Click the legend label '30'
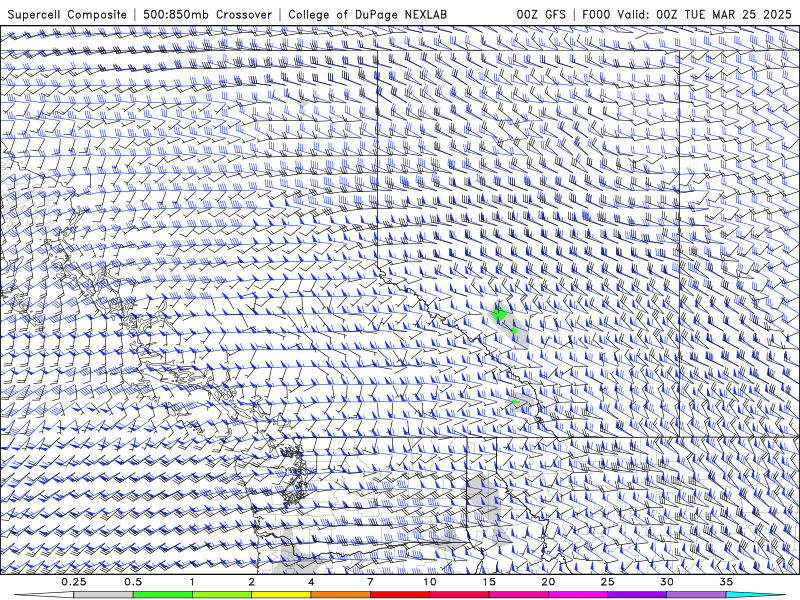 tap(667, 582)
